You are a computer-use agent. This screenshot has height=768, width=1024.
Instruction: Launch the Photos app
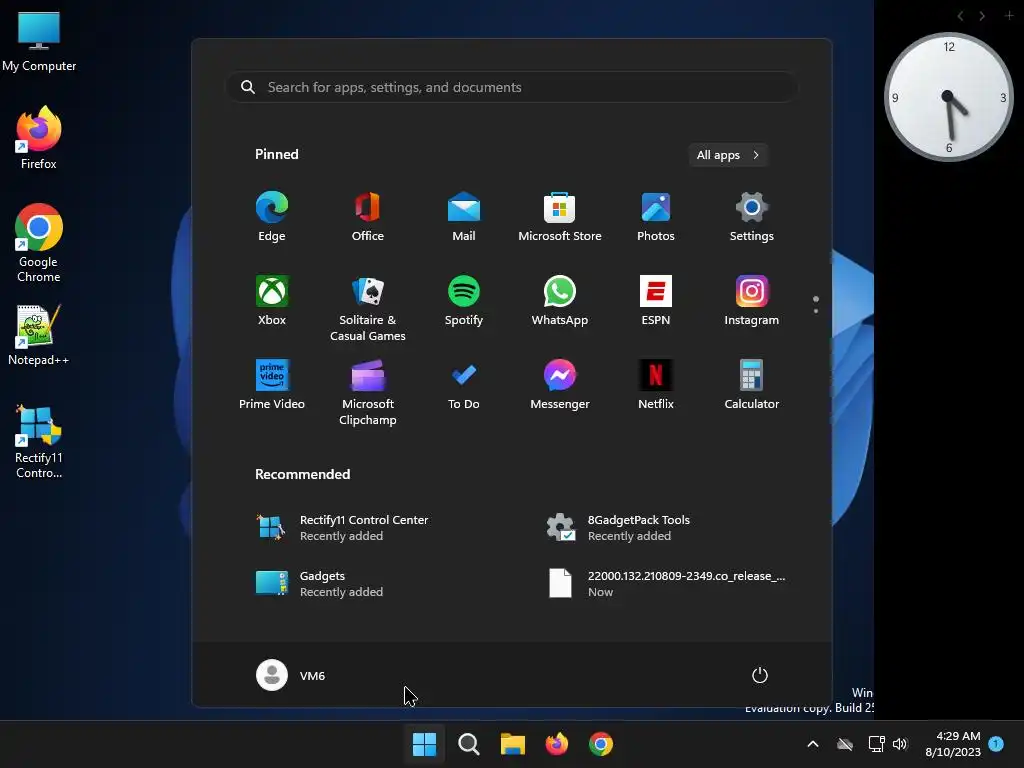[656, 217]
